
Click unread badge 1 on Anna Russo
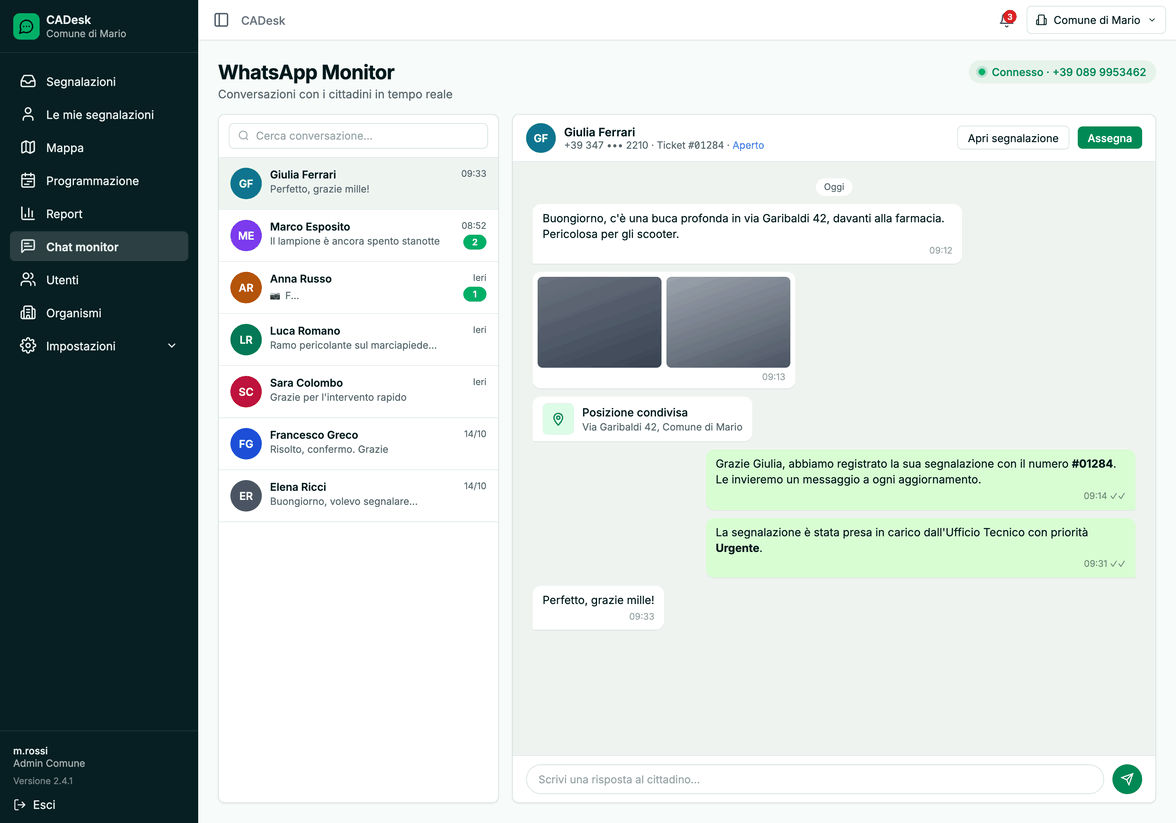pos(475,294)
